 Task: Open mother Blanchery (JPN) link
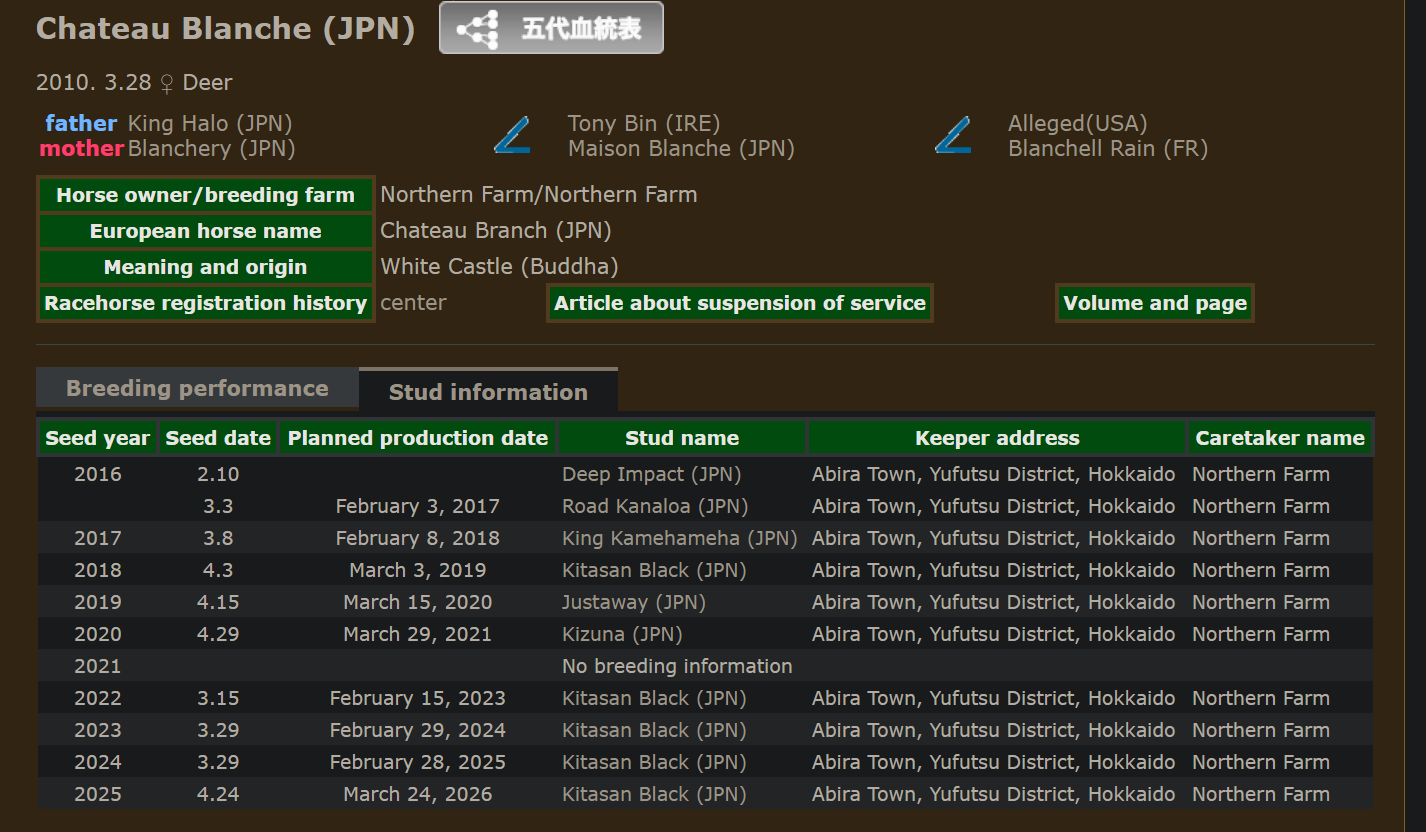click(212, 148)
